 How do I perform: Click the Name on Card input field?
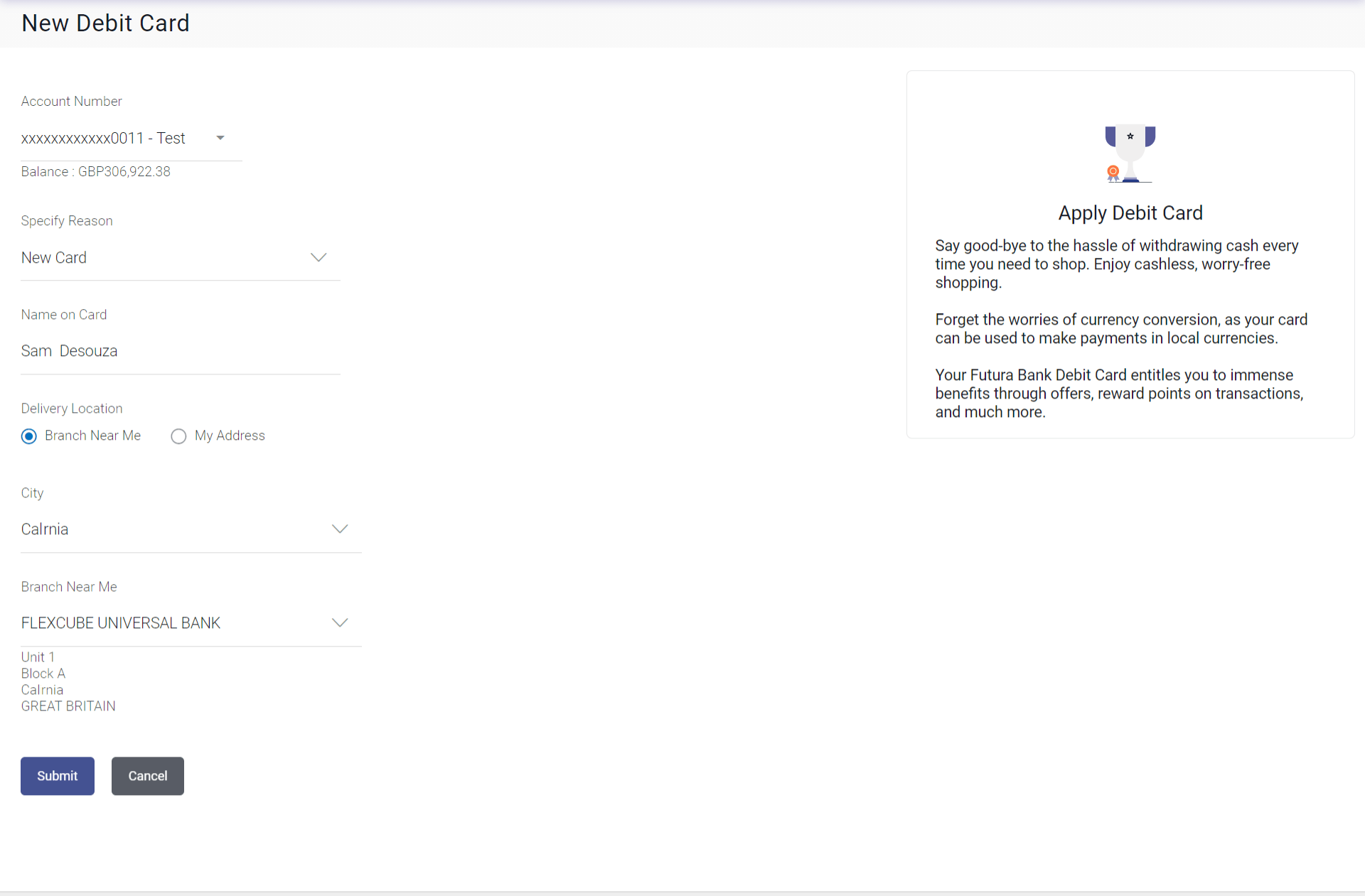pos(180,351)
